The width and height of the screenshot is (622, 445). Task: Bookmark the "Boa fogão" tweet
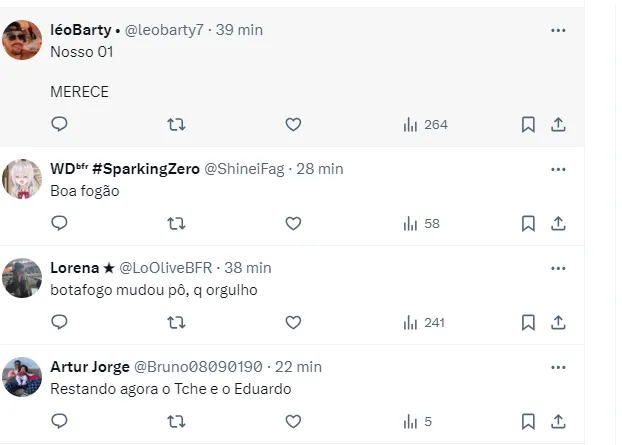tap(528, 223)
